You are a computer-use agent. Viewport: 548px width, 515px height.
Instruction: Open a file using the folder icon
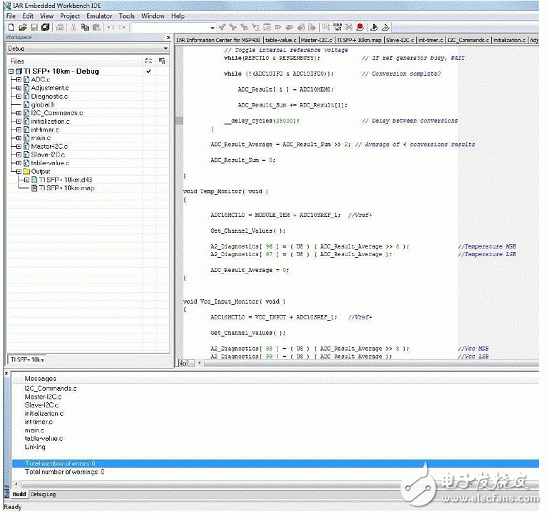(23, 27)
